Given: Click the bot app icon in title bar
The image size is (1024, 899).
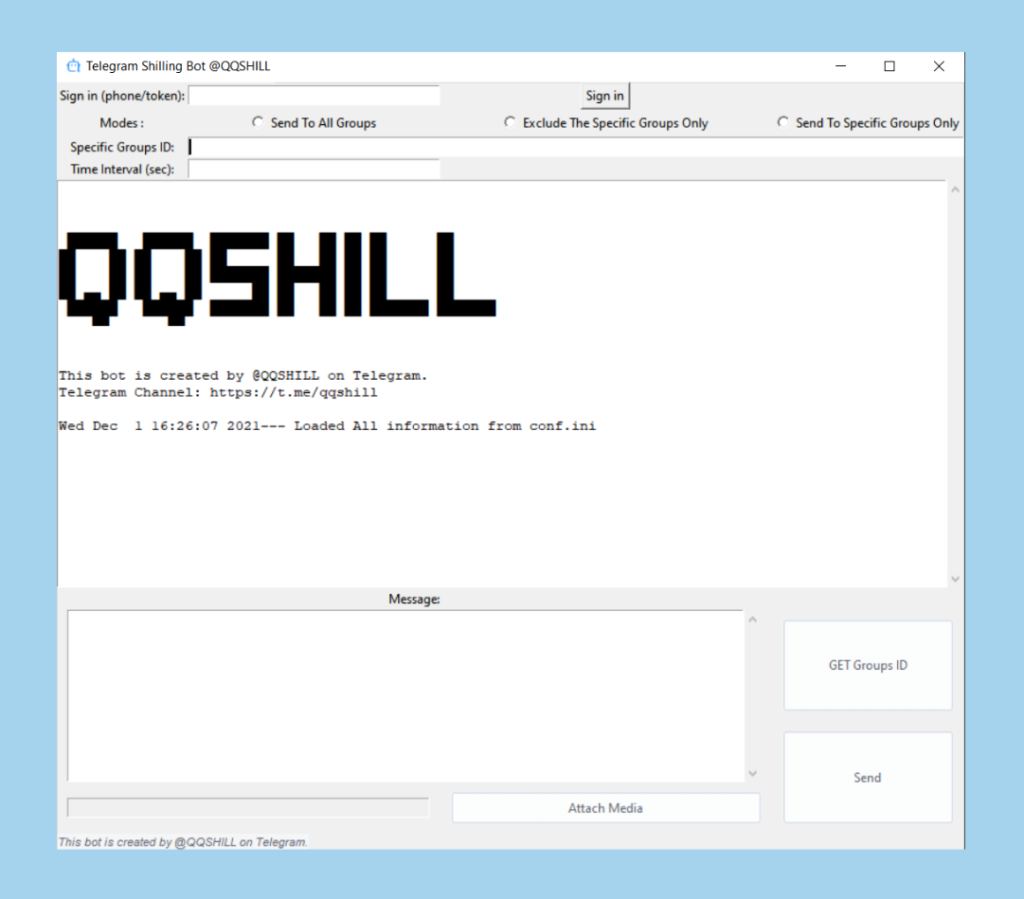Looking at the screenshot, I should tap(73, 66).
